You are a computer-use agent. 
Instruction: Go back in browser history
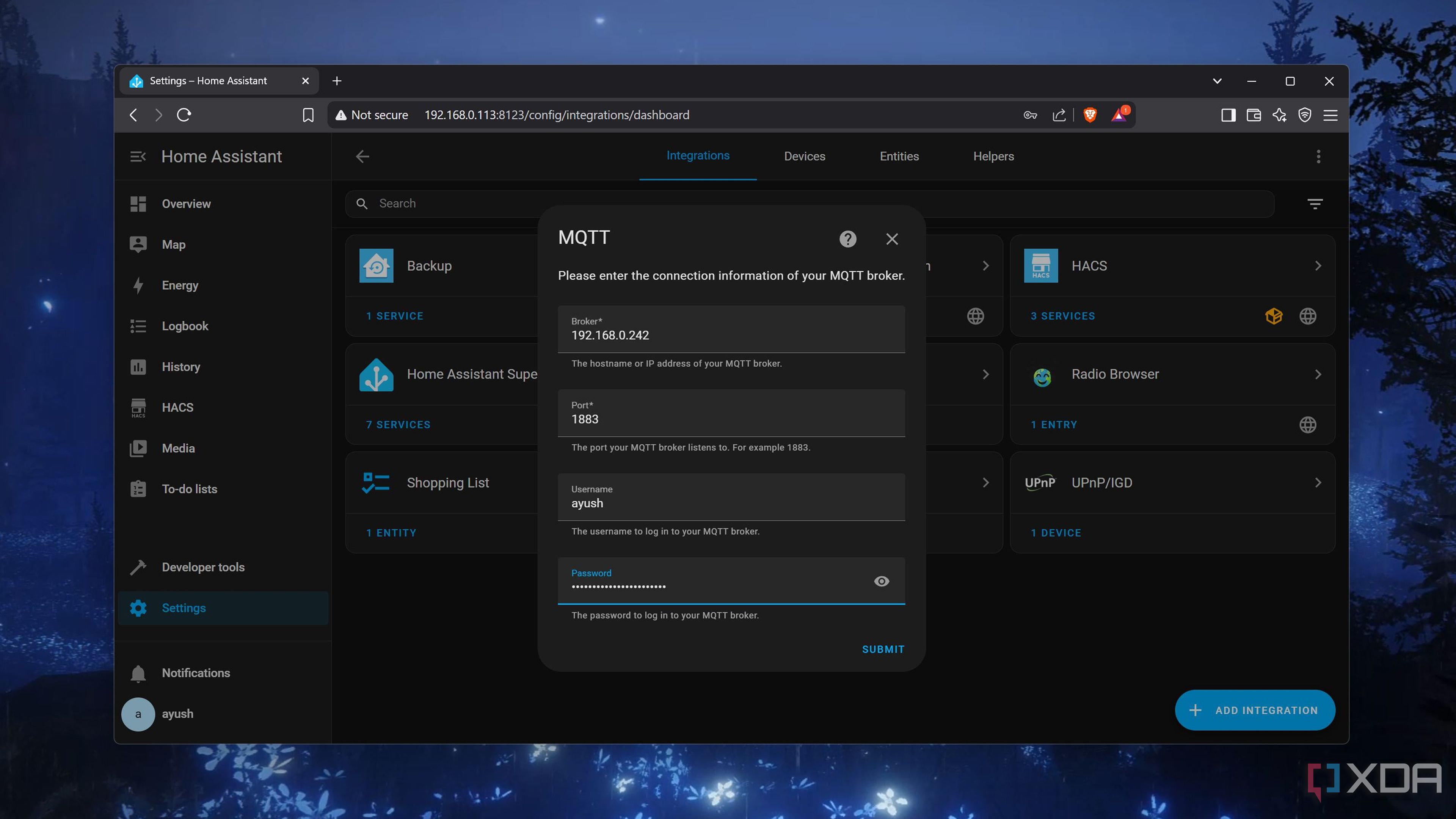point(133,115)
